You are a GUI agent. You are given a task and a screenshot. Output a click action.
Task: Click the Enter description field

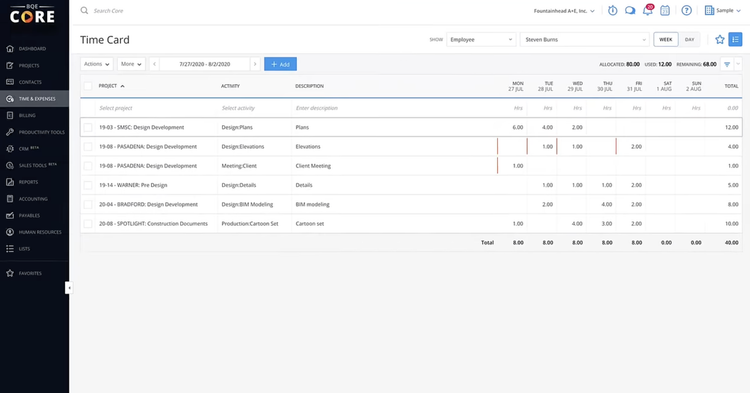(394, 108)
